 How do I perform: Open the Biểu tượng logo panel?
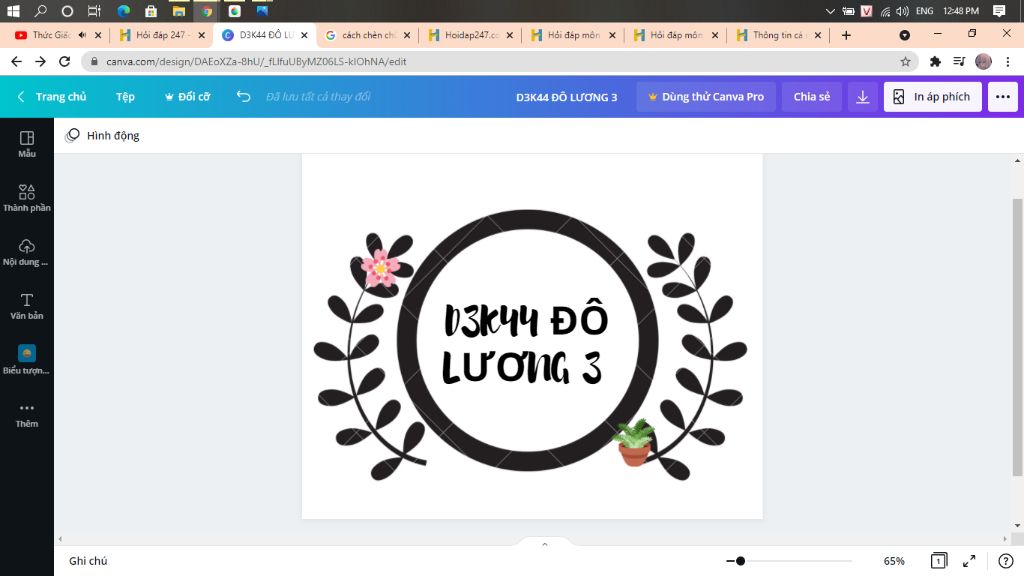pyautogui.click(x=27, y=360)
